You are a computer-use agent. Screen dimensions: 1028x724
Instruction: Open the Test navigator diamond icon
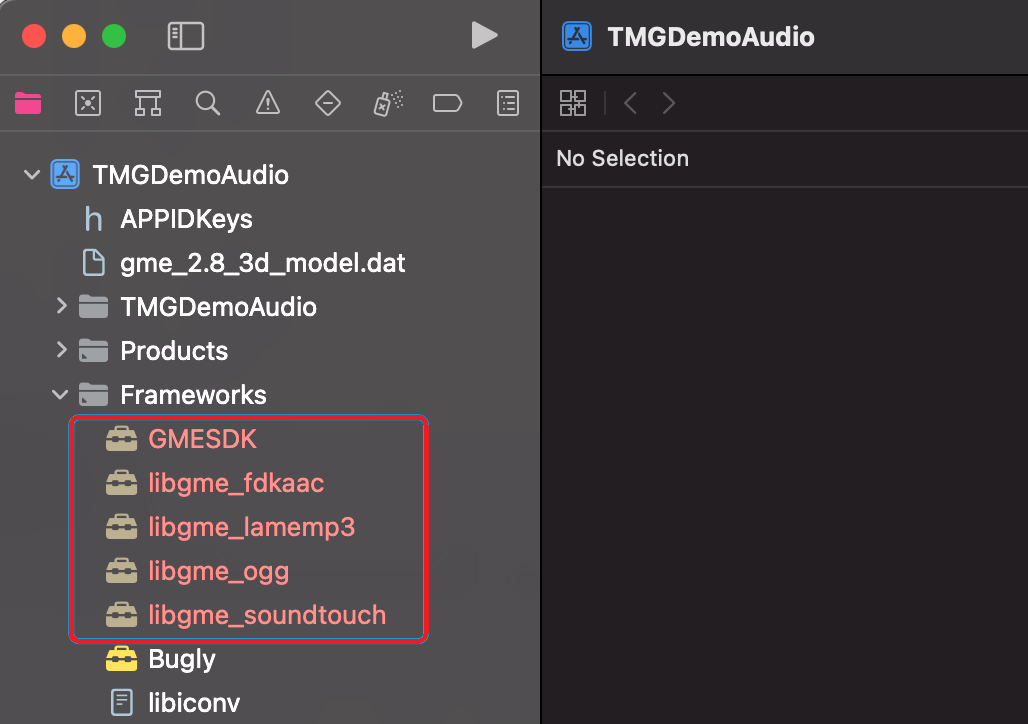pos(328,104)
